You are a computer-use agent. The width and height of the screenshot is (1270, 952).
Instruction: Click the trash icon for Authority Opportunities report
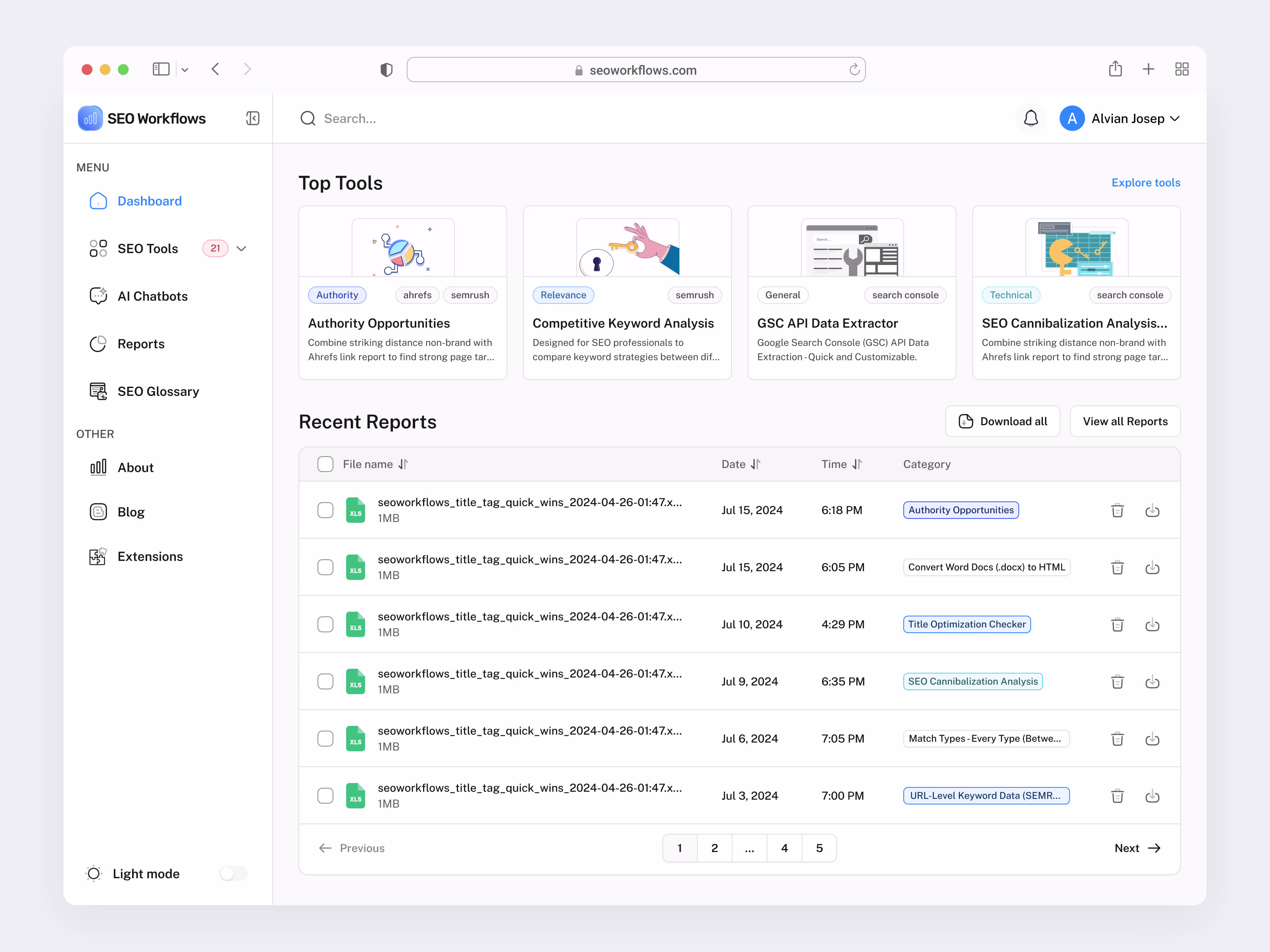point(1117,510)
